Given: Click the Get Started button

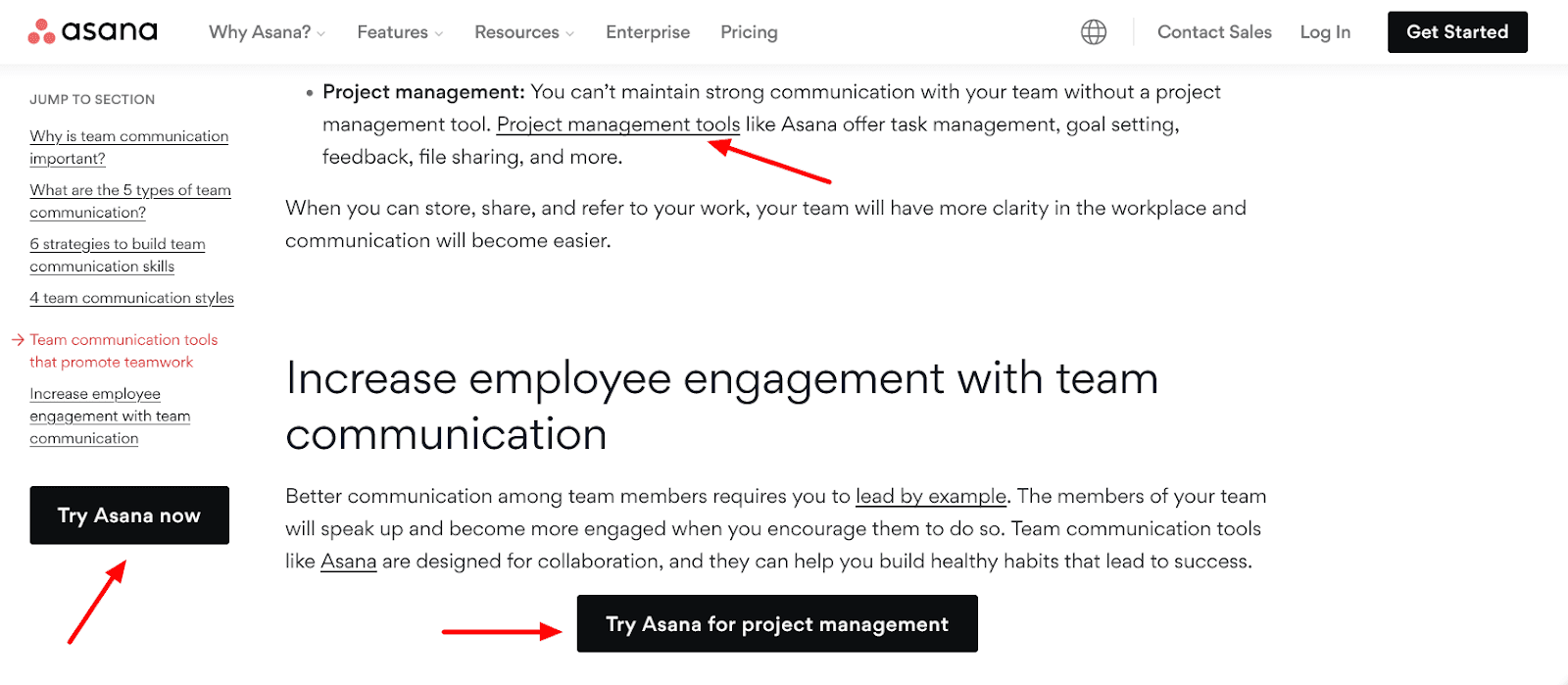Looking at the screenshot, I should (1456, 31).
